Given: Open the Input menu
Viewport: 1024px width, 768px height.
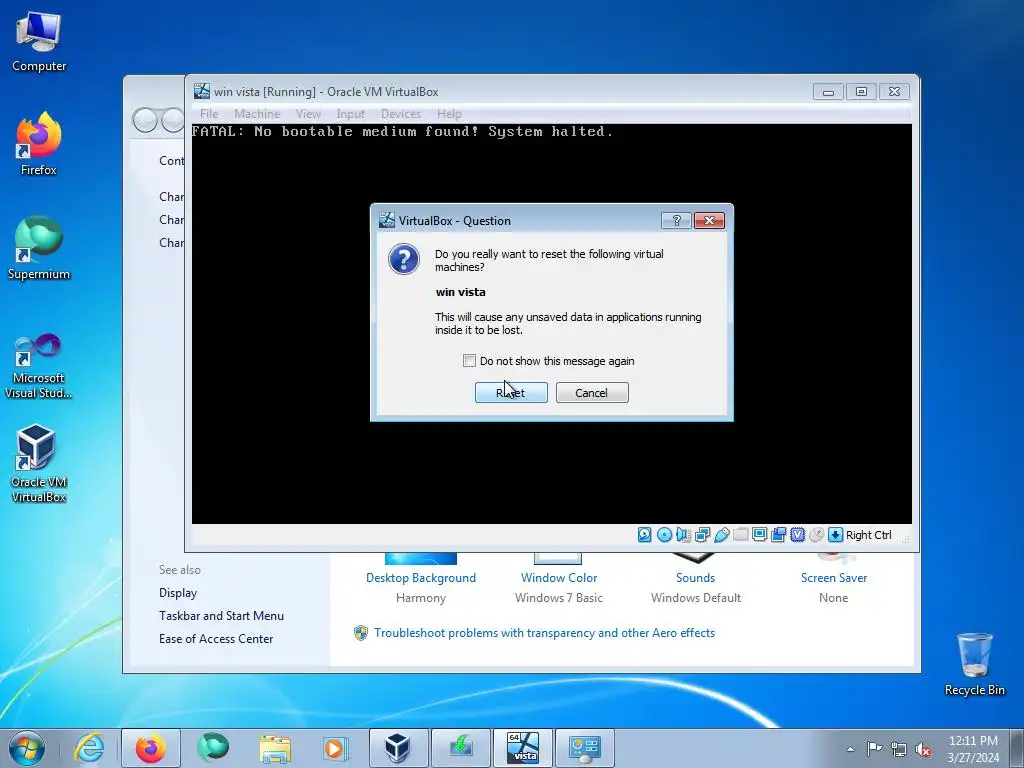Looking at the screenshot, I should (x=350, y=114).
